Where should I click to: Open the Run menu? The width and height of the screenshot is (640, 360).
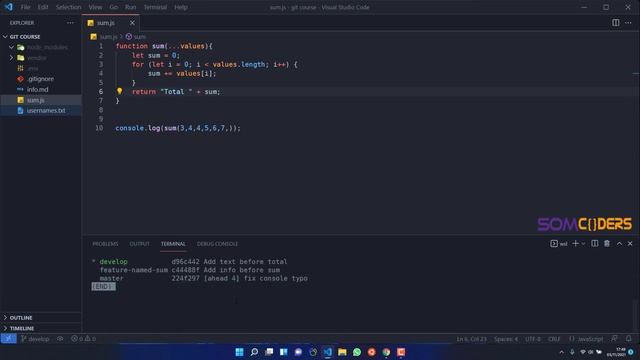(x=131, y=7)
